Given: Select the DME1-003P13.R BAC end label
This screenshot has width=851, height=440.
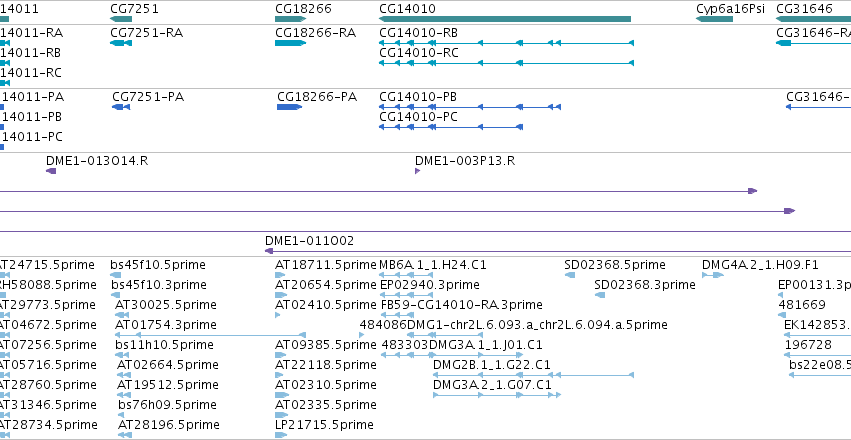Looking at the screenshot, I should coord(465,161).
